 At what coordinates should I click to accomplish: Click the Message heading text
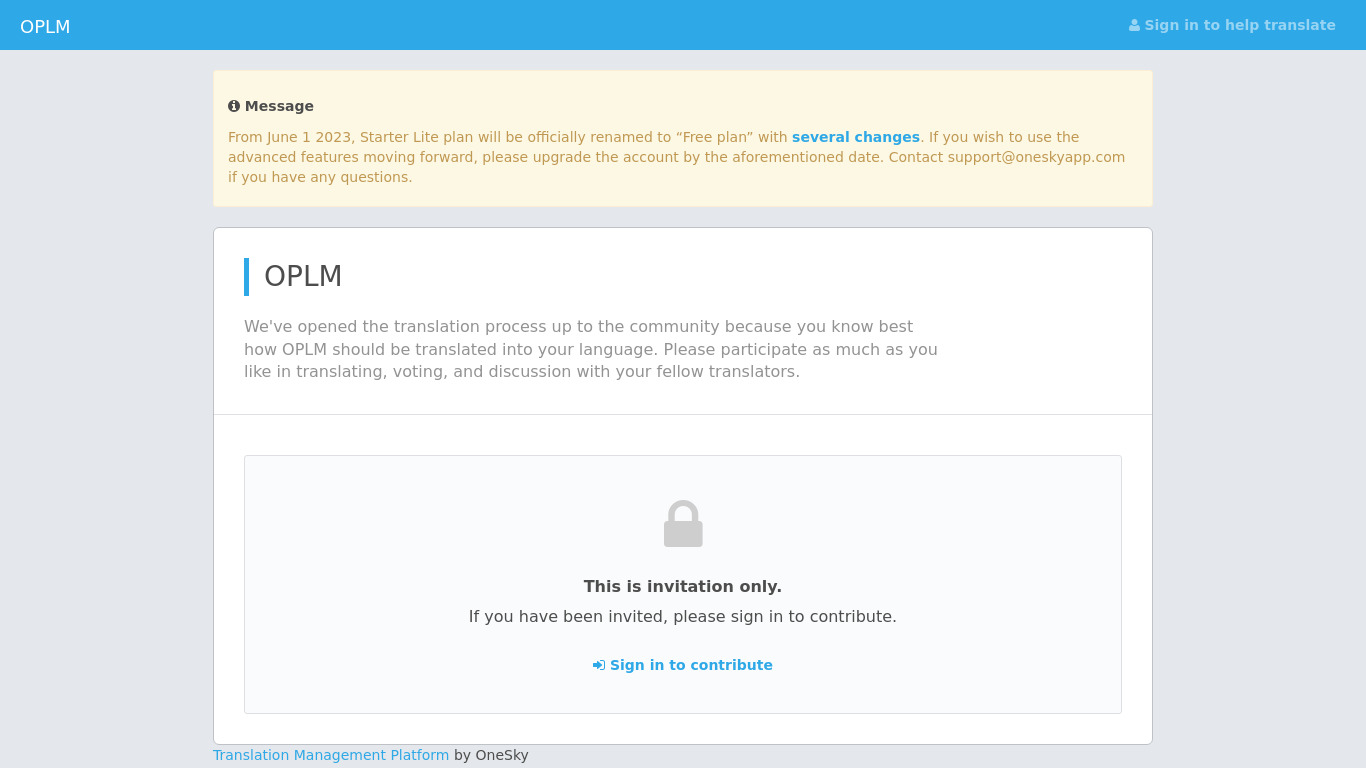tap(279, 106)
